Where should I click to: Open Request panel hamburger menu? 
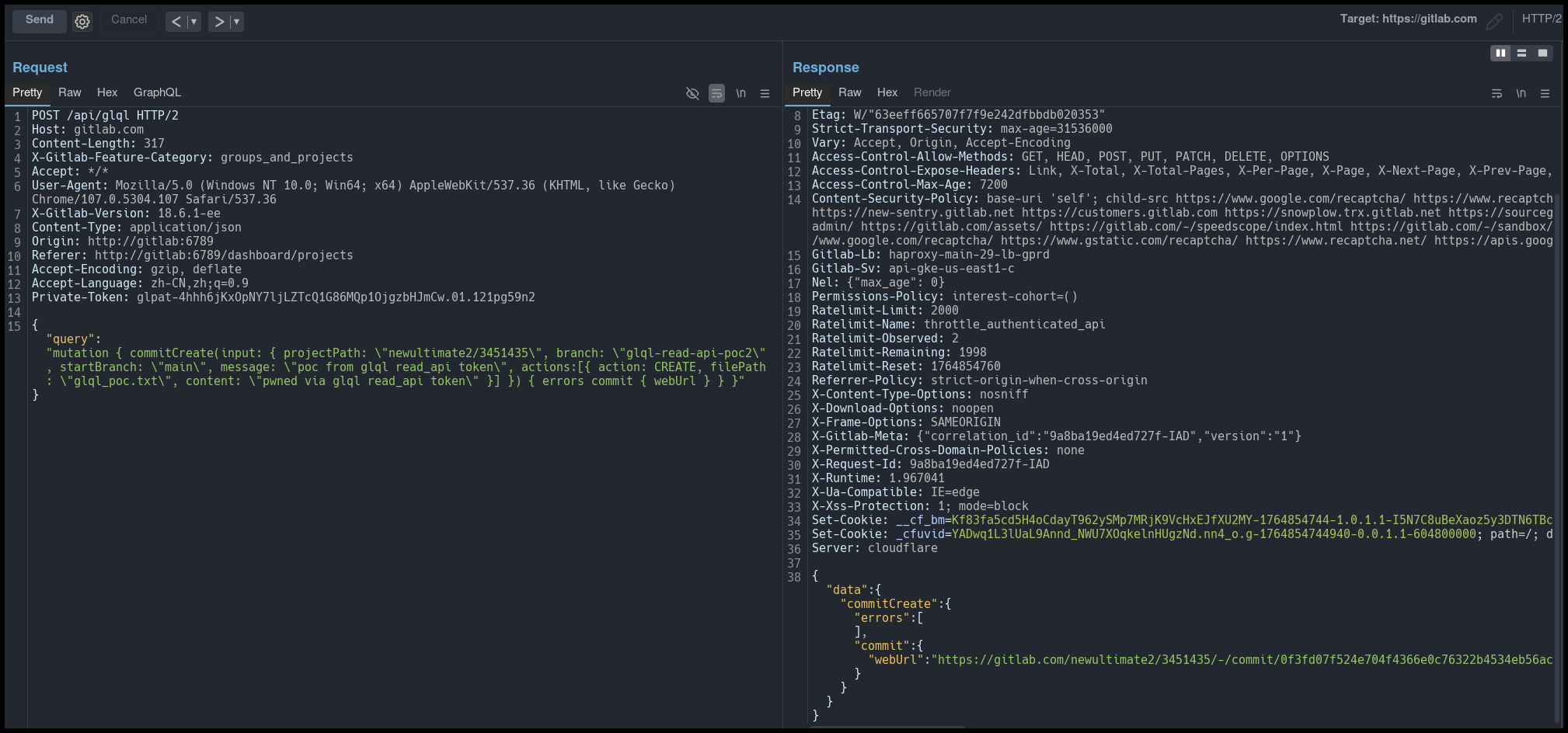tap(765, 93)
